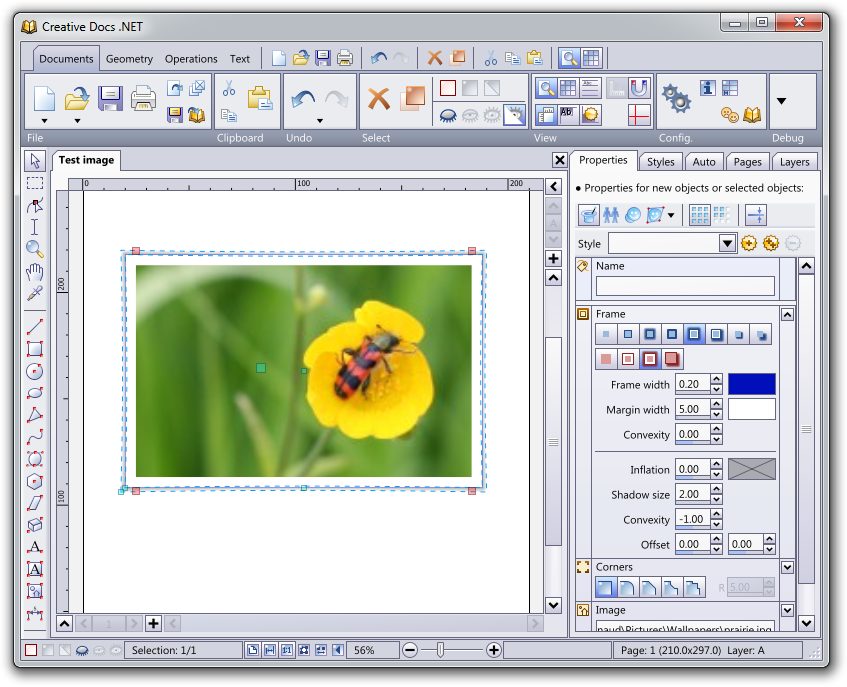Viewport: 847px width, 687px height.
Task: Open the Layers panel tab
Action: coord(795,162)
